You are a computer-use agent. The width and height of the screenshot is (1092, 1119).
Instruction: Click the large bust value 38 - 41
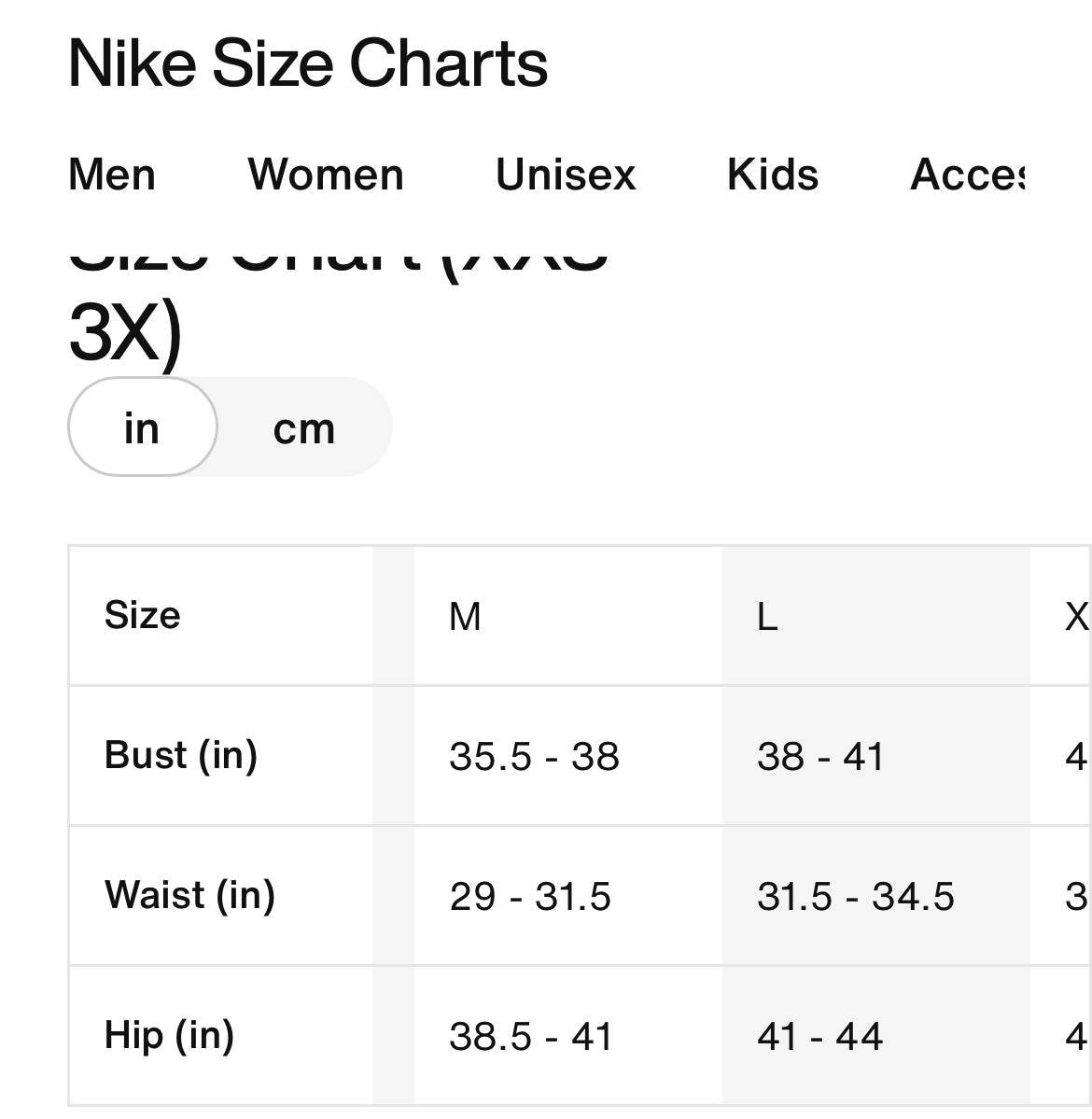pos(820,757)
